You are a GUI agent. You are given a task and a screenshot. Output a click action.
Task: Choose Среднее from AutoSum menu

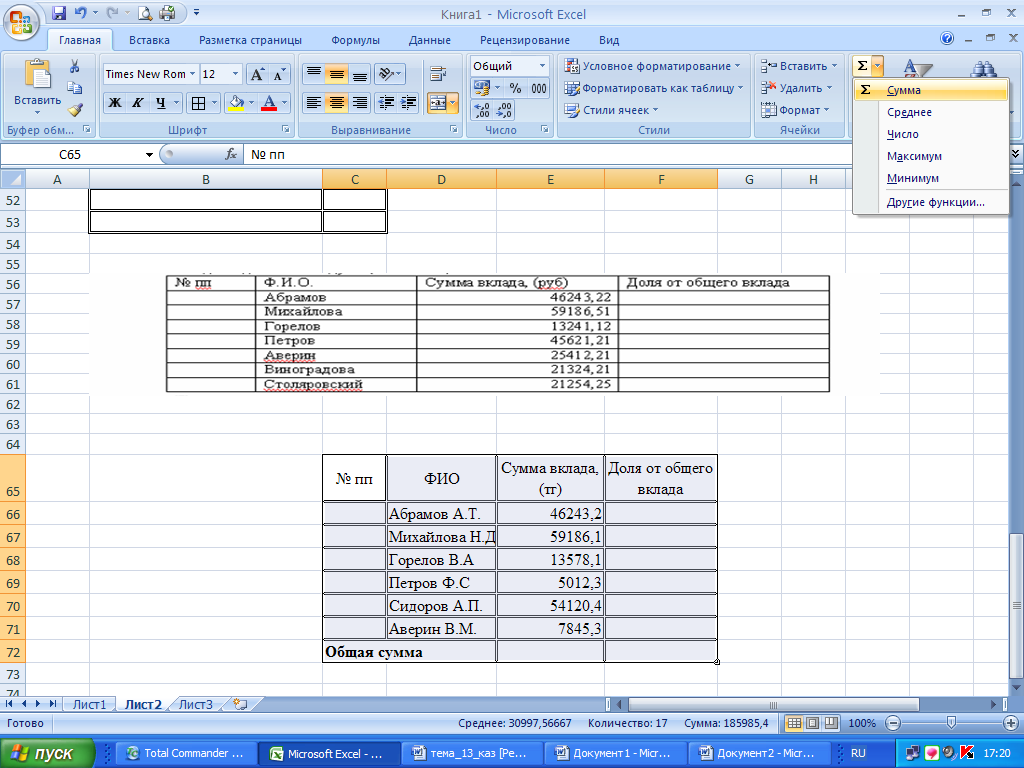(931, 112)
